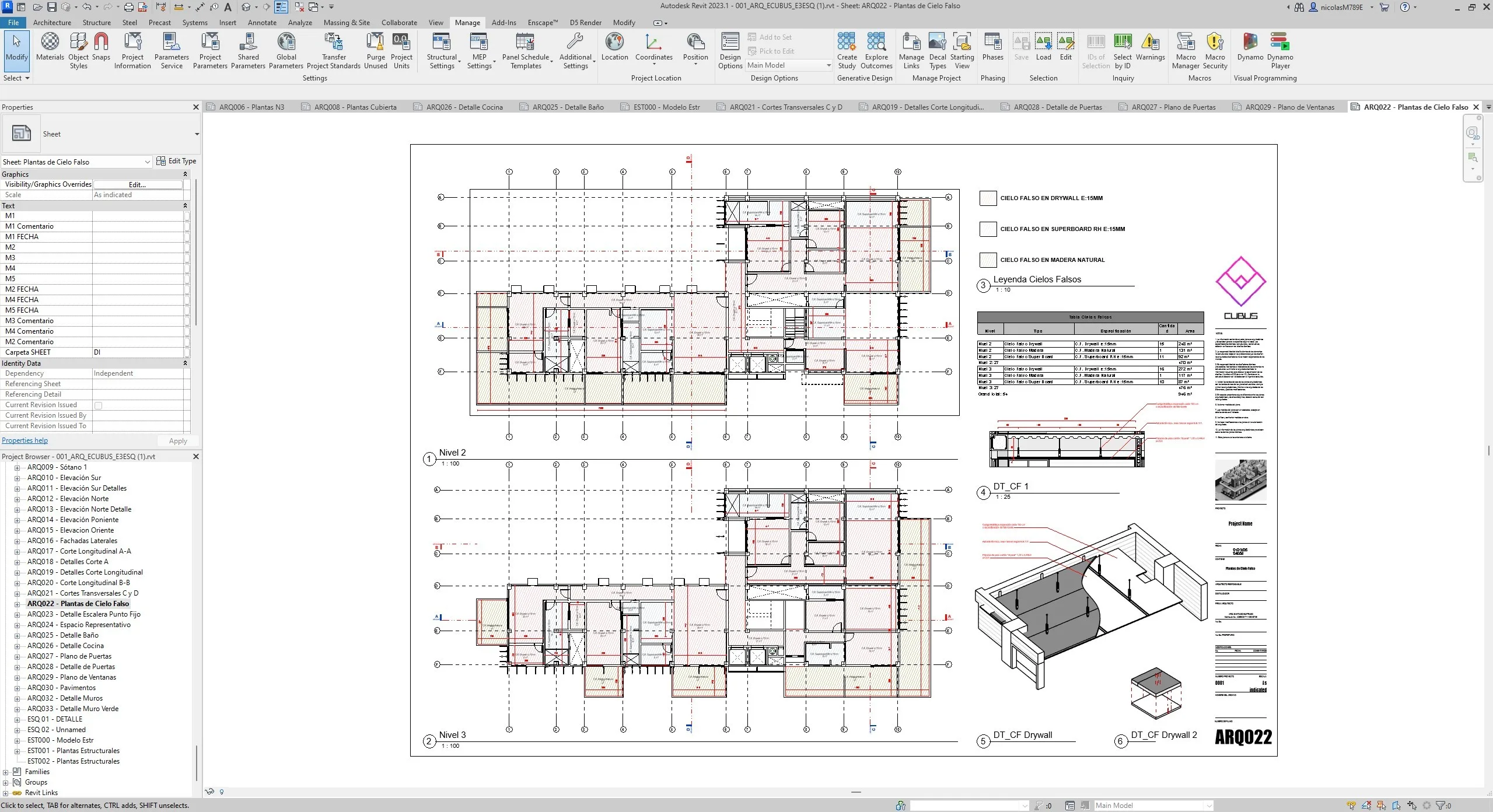Toggle the M2 row checkbox

click(x=187, y=247)
